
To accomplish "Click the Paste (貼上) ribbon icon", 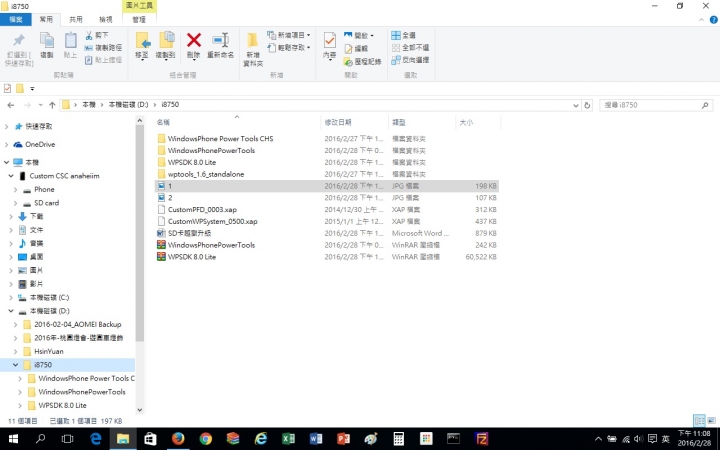I will click(x=70, y=40).
